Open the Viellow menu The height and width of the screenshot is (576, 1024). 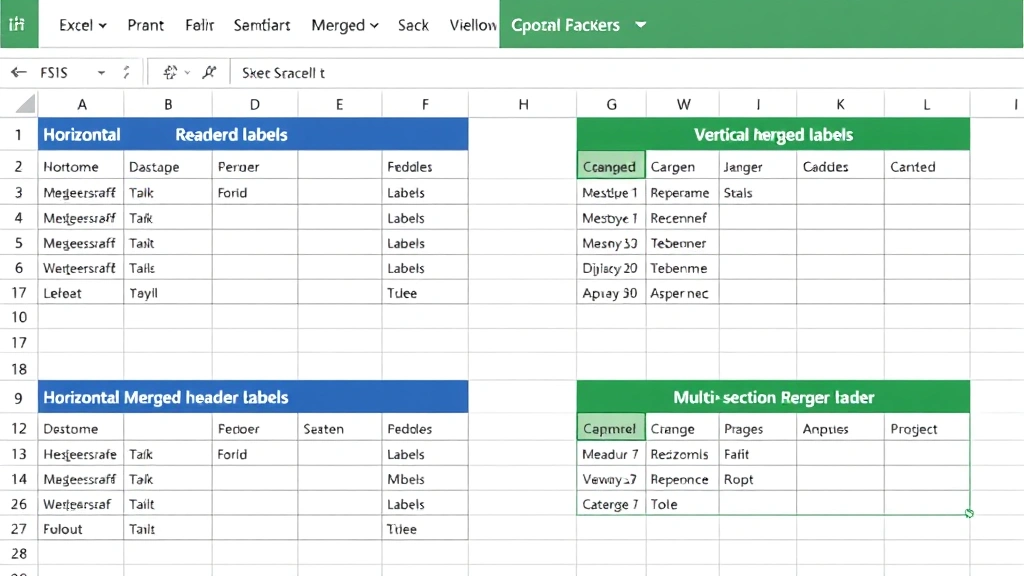472,25
